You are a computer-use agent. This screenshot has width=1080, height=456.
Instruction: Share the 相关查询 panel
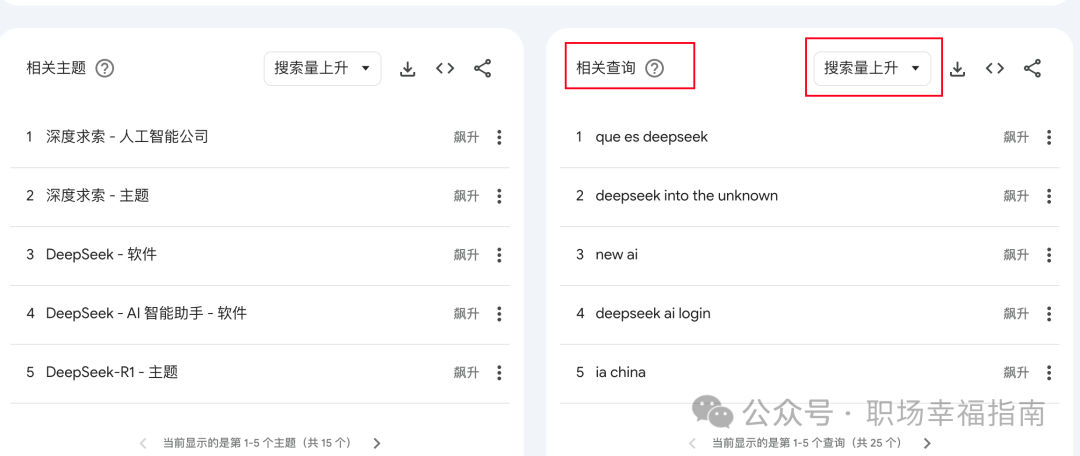[x=1032, y=68]
